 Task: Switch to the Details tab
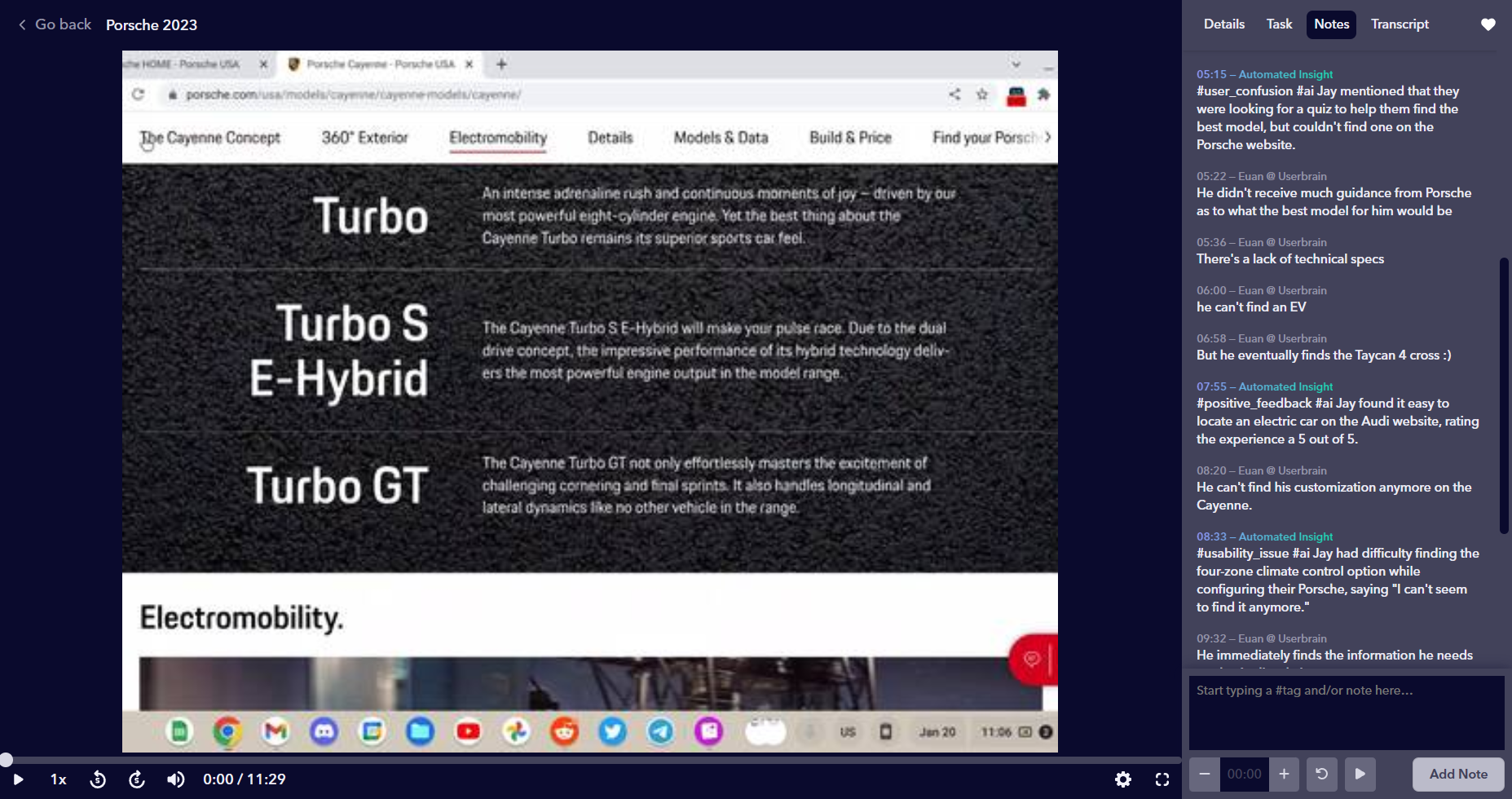(1224, 24)
